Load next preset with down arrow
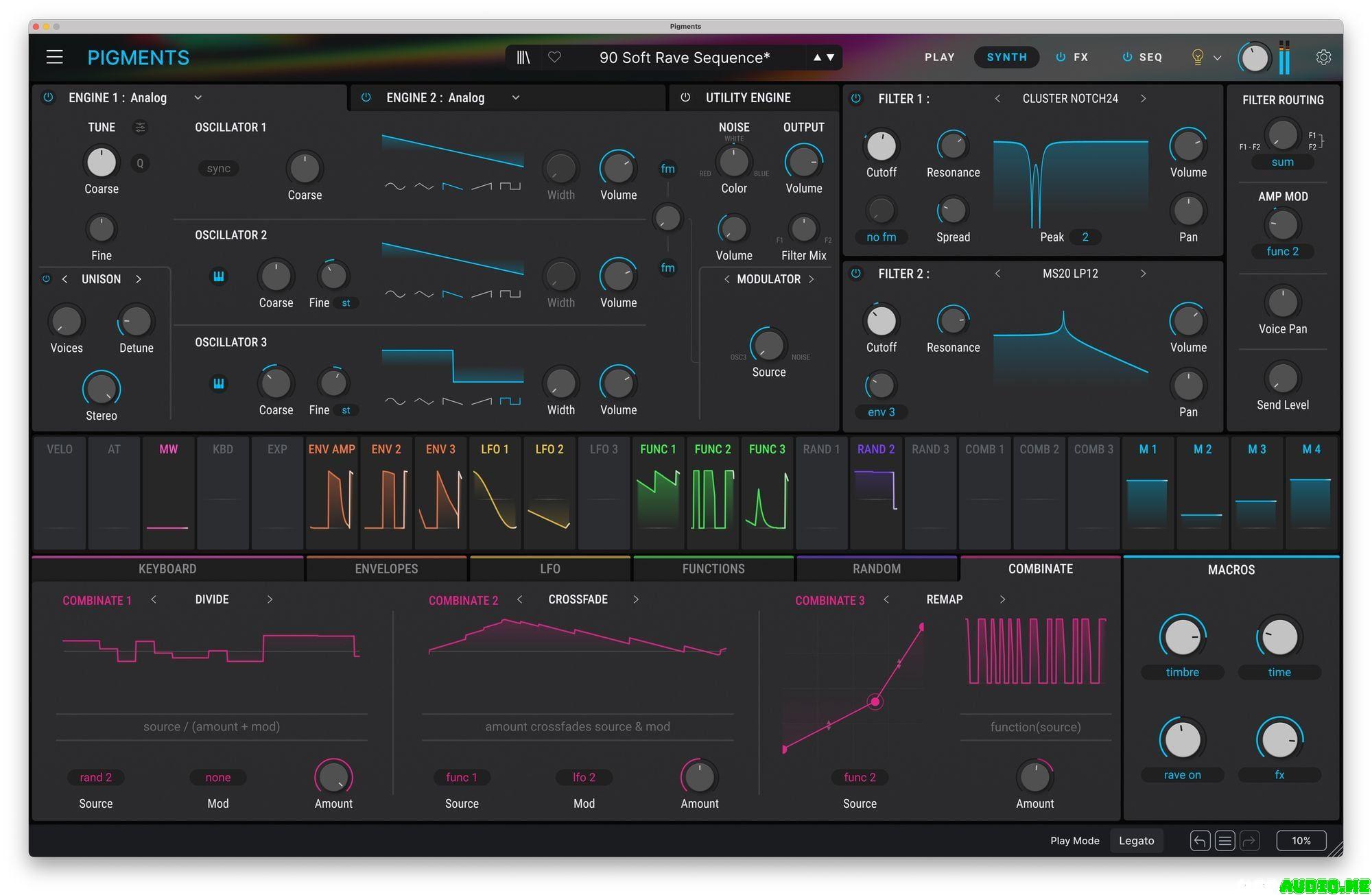Image resolution: width=1372 pixels, height=895 pixels. tap(831, 58)
